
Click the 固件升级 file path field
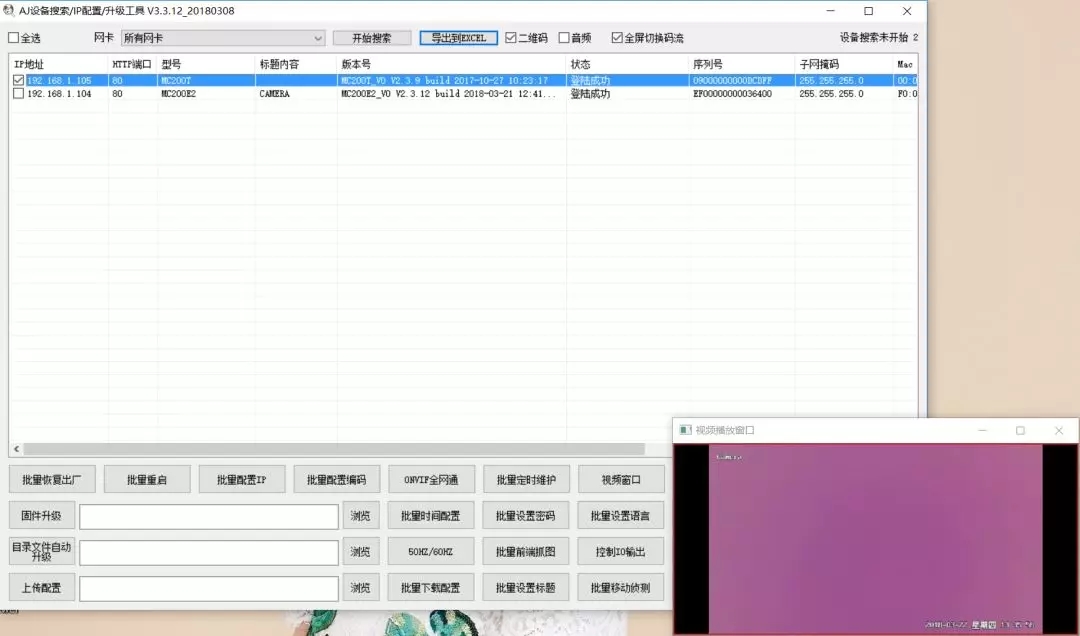[x=209, y=516]
